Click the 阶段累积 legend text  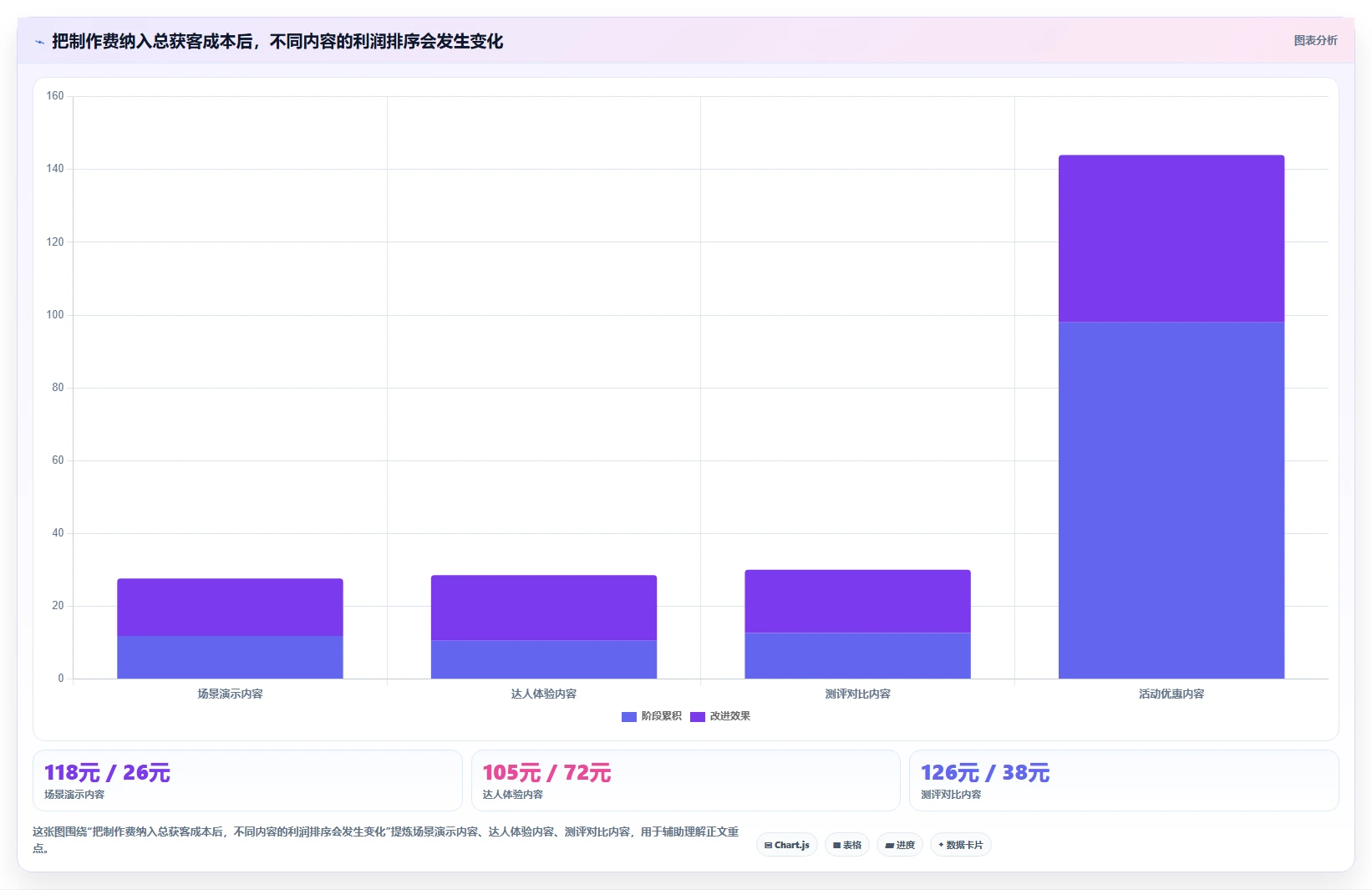pos(662,716)
